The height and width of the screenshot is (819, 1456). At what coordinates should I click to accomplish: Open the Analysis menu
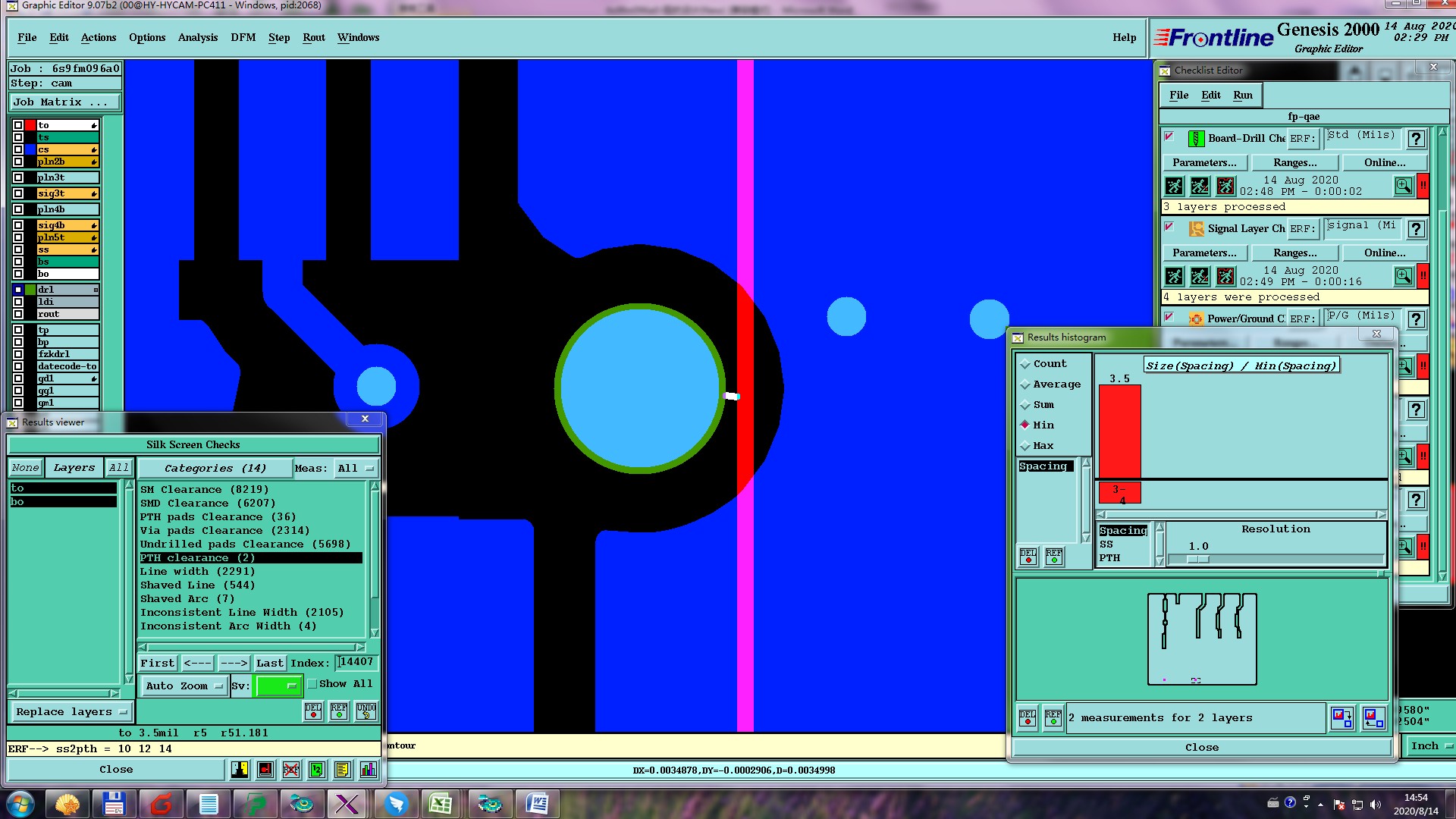(x=197, y=38)
